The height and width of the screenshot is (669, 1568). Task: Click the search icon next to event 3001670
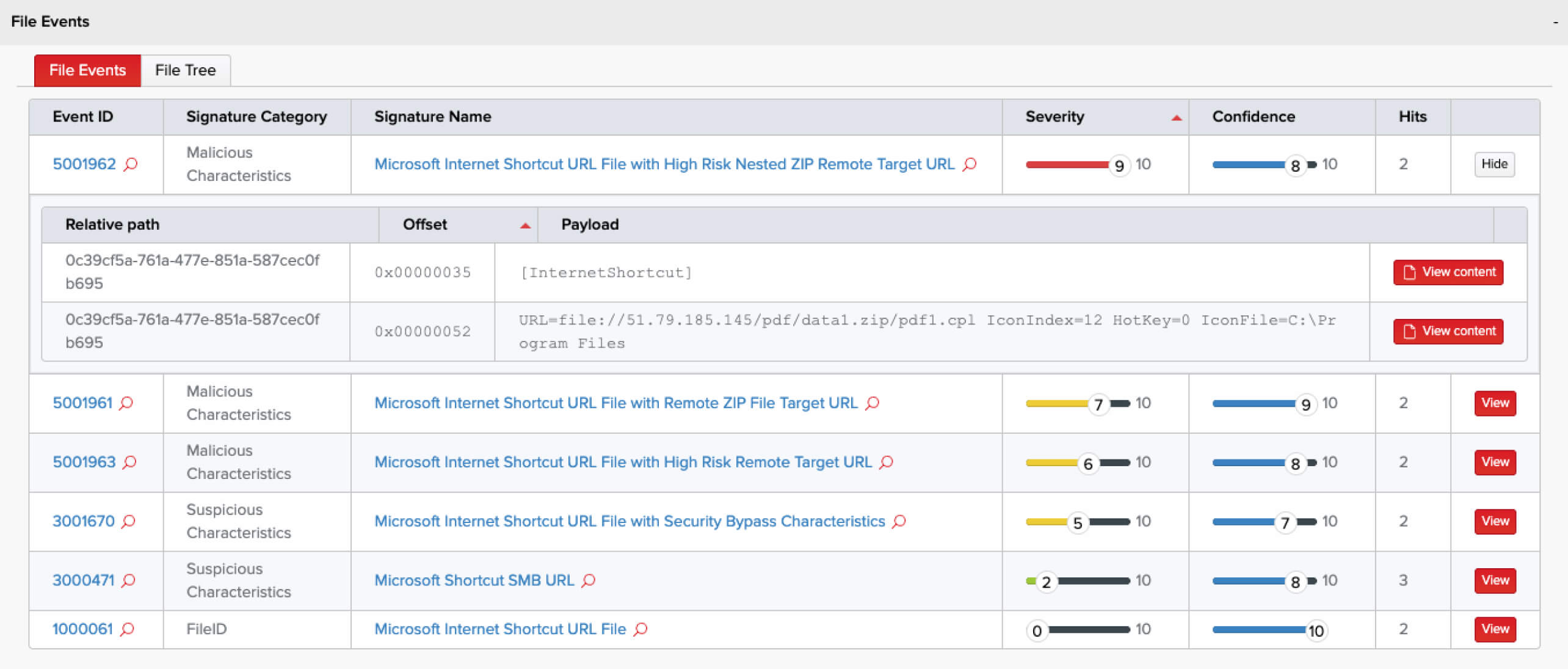pos(127,521)
